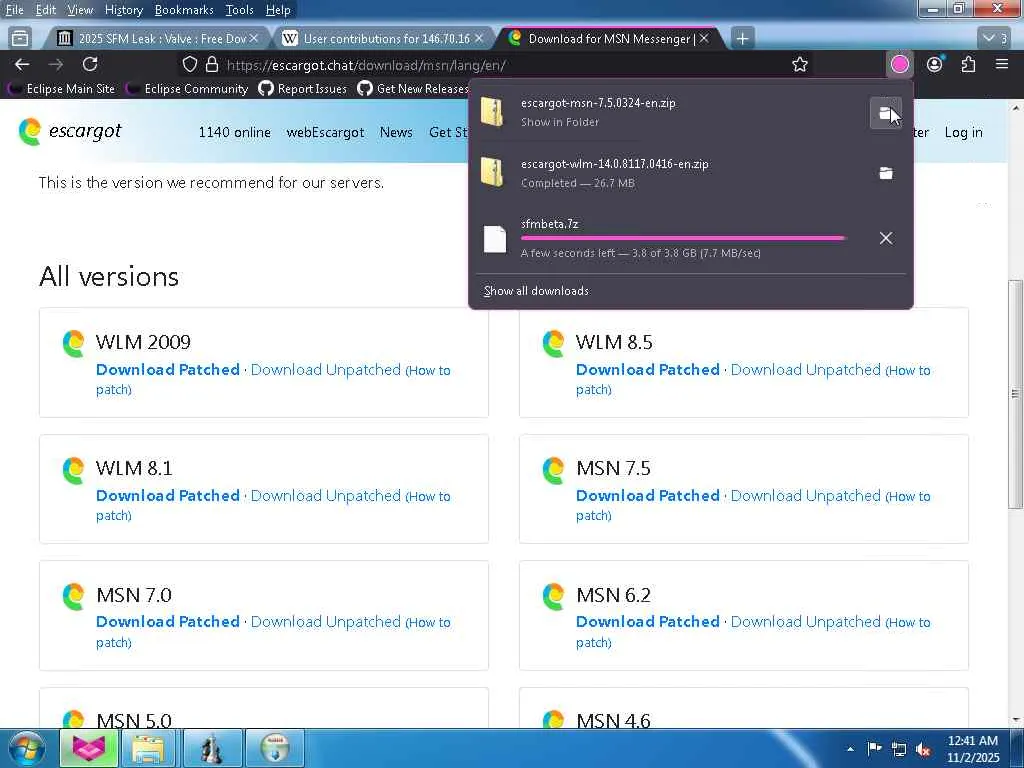Show escargot-msn-7.5.0324-en.zip in folder icon
Image resolution: width=1024 pixels, height=768 pixels.
coord(886,114)
